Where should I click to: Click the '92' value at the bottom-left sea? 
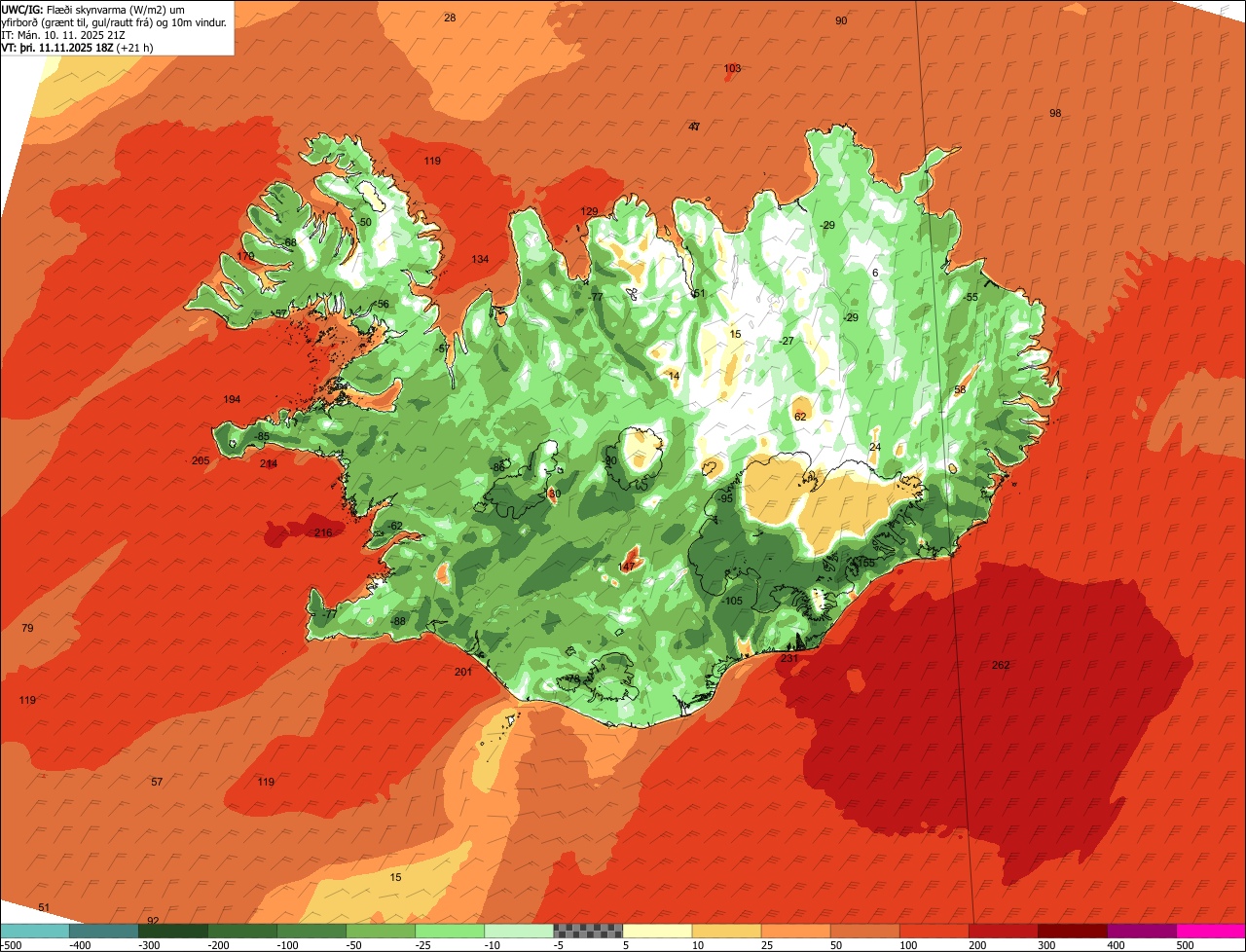pos(153,921)
